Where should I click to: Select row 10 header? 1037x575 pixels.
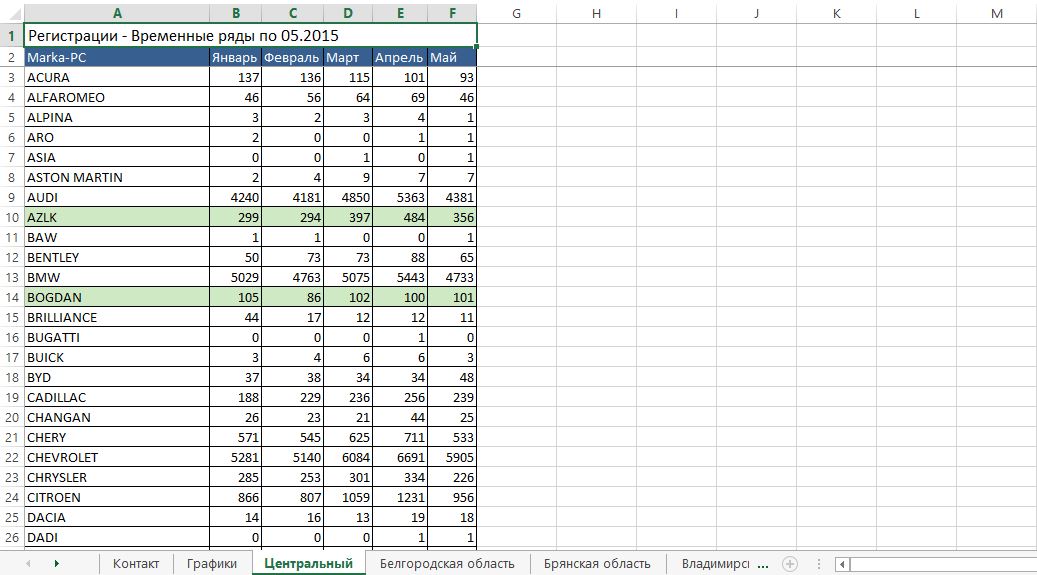[11, 217]
